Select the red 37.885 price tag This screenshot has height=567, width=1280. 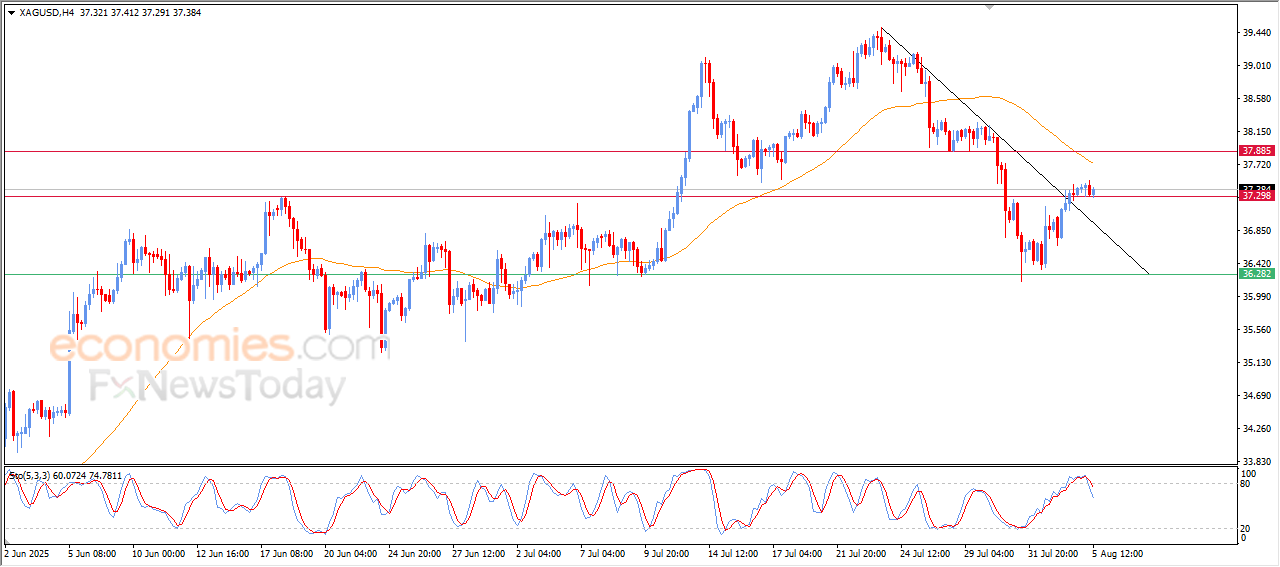[x=1255, y=152]
